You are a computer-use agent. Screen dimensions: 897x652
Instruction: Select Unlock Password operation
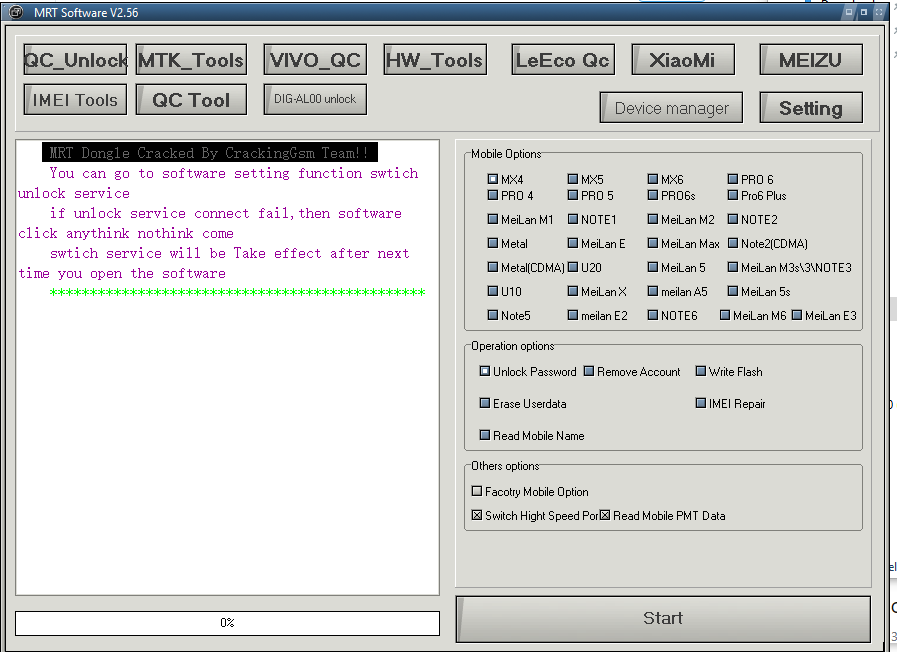pyautogui.click(x=528, y=372)
